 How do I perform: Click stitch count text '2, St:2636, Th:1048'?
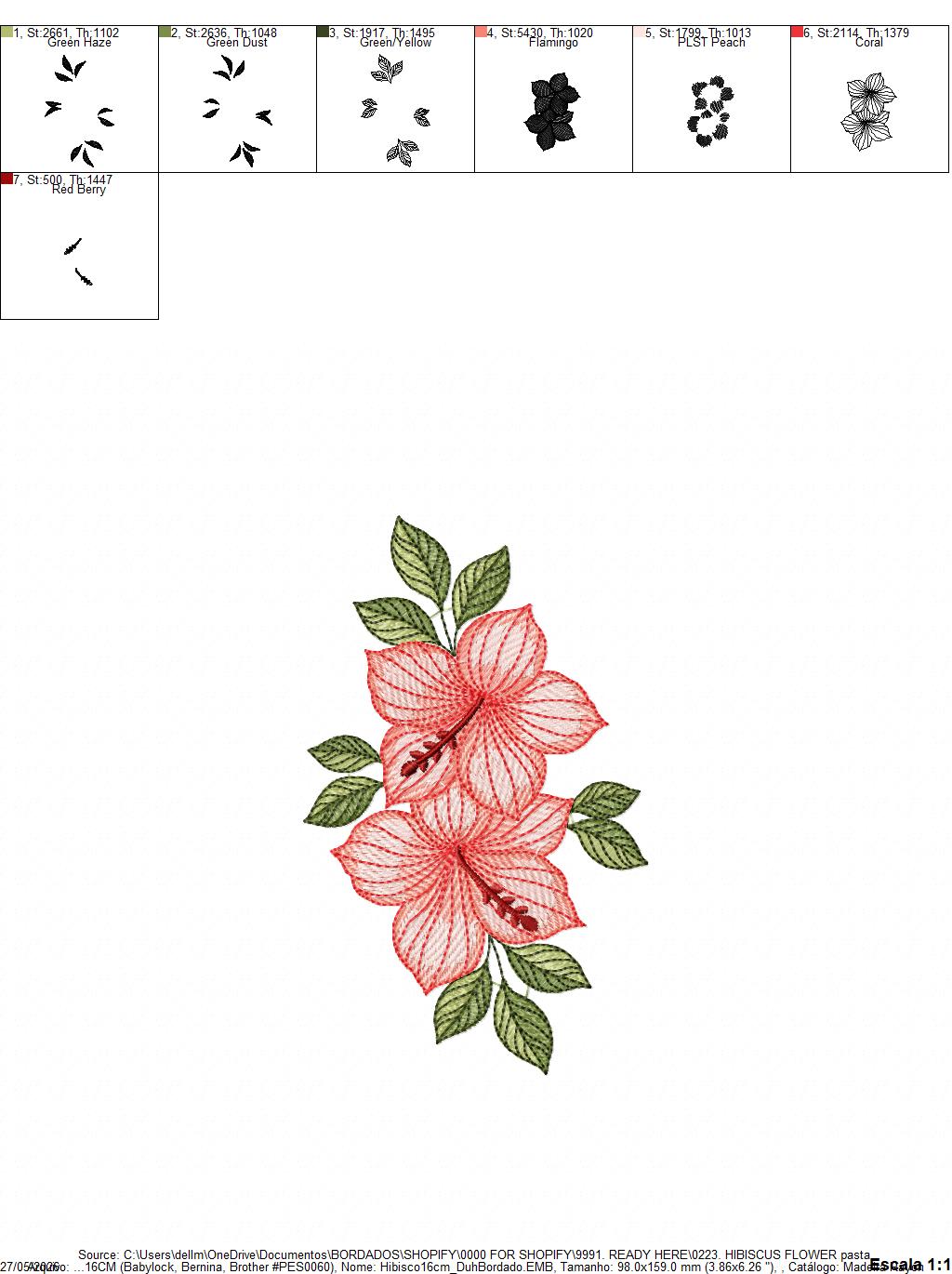tap(224, 33)
